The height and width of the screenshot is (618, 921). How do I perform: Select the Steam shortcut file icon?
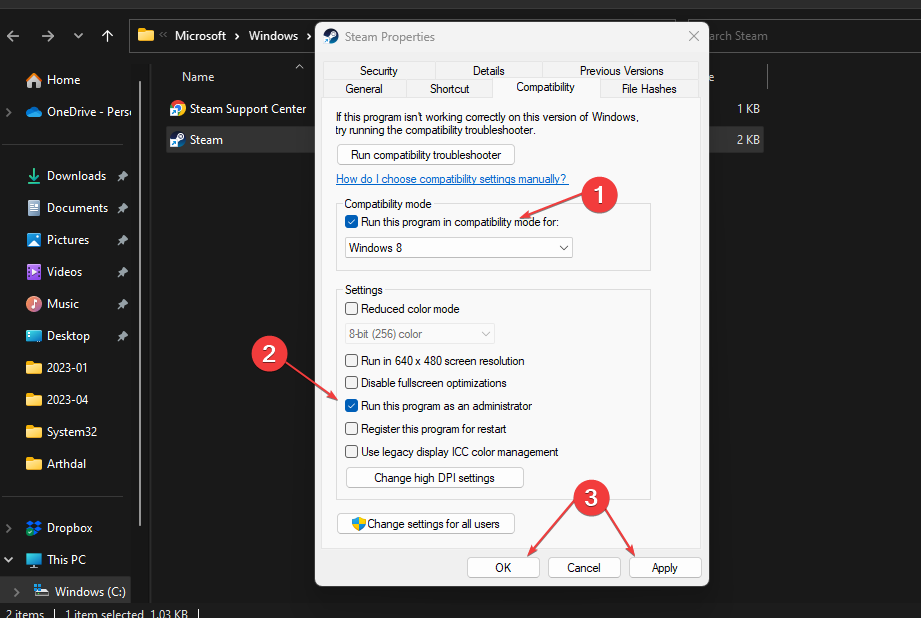[x=177, y=140]
